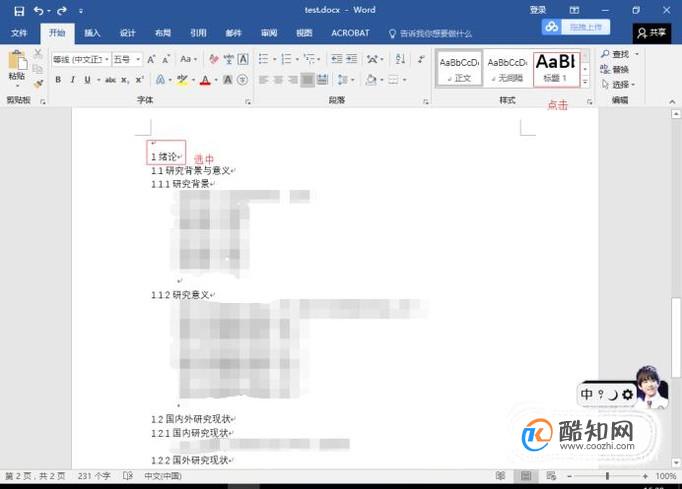Open the bullet list dropdown arrow
The height and width of the screenshot is (489, 682).
[x=274, y=59]
